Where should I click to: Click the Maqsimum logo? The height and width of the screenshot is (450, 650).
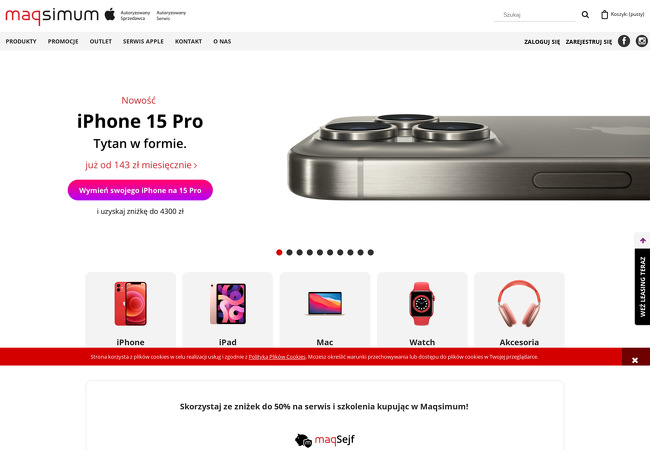coord(52,16)
